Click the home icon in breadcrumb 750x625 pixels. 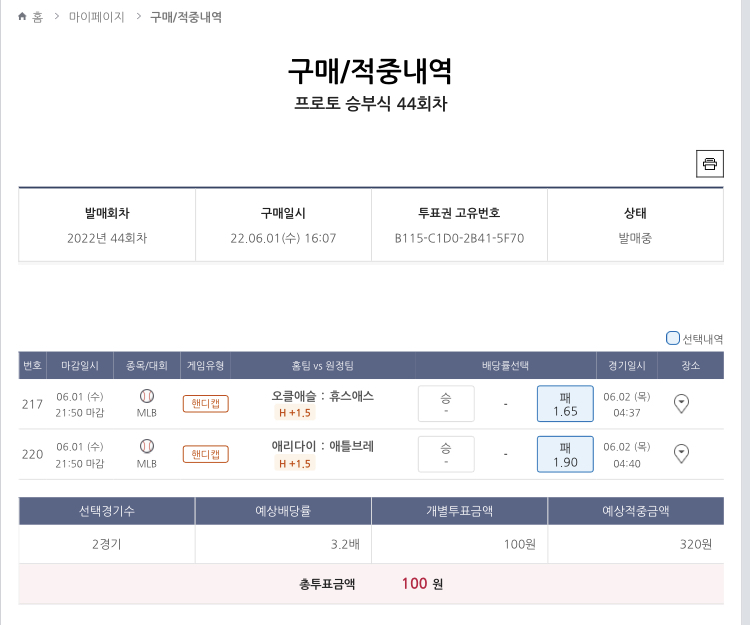pyautogui.click(x=22, y=17)
